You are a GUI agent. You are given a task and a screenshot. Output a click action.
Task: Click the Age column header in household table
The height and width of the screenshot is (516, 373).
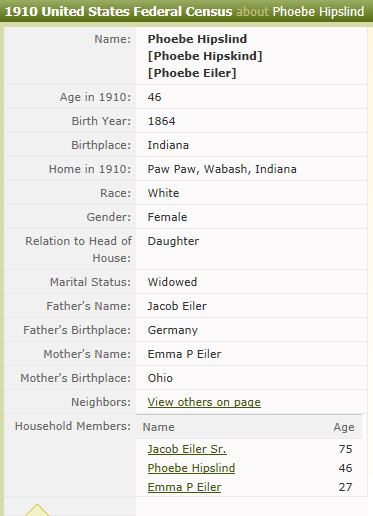click(x=344, y=427)
